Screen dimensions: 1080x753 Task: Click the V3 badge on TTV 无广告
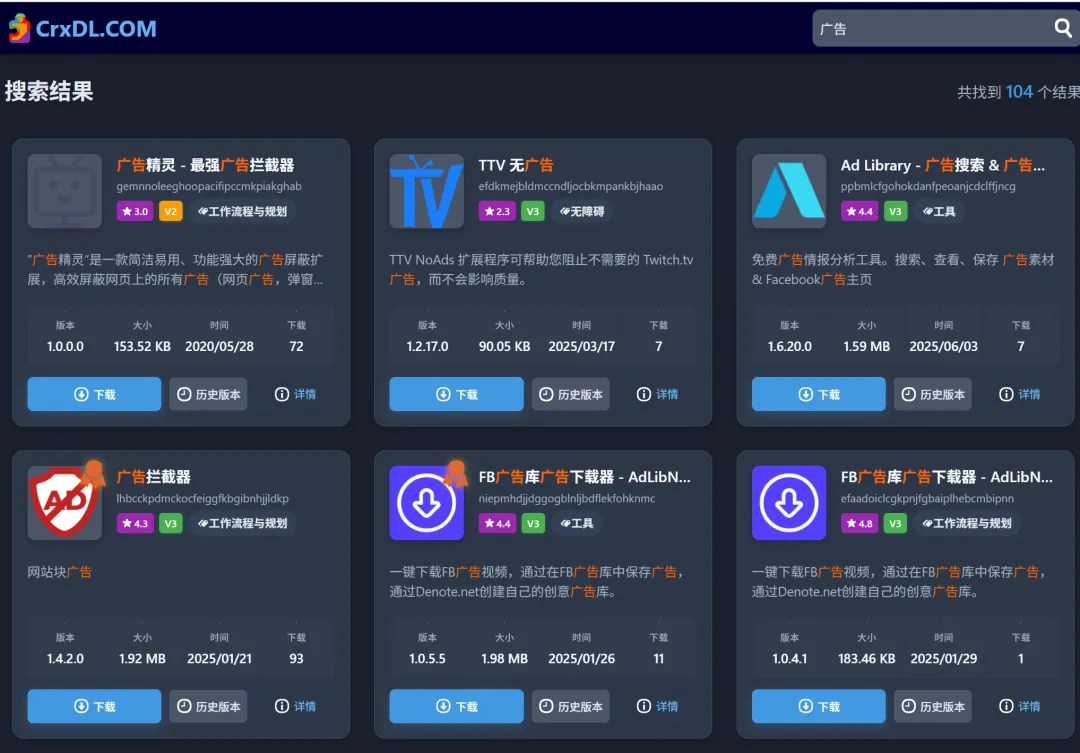click(x=533, y=212)
